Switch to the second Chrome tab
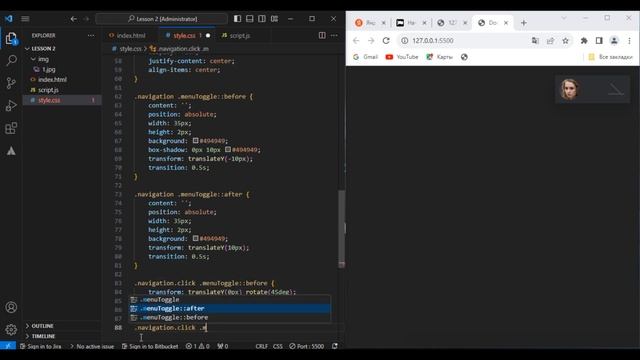 click(x=411, y=23)
